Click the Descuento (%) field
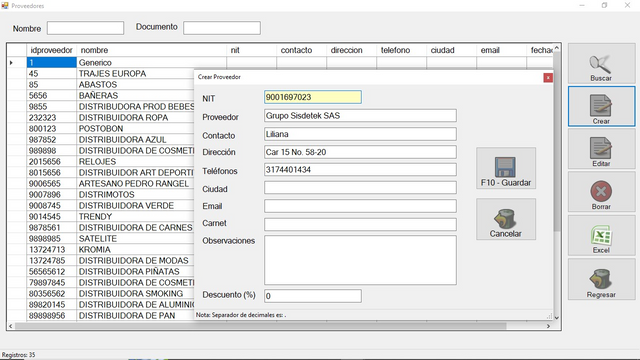 click(313, 296)
